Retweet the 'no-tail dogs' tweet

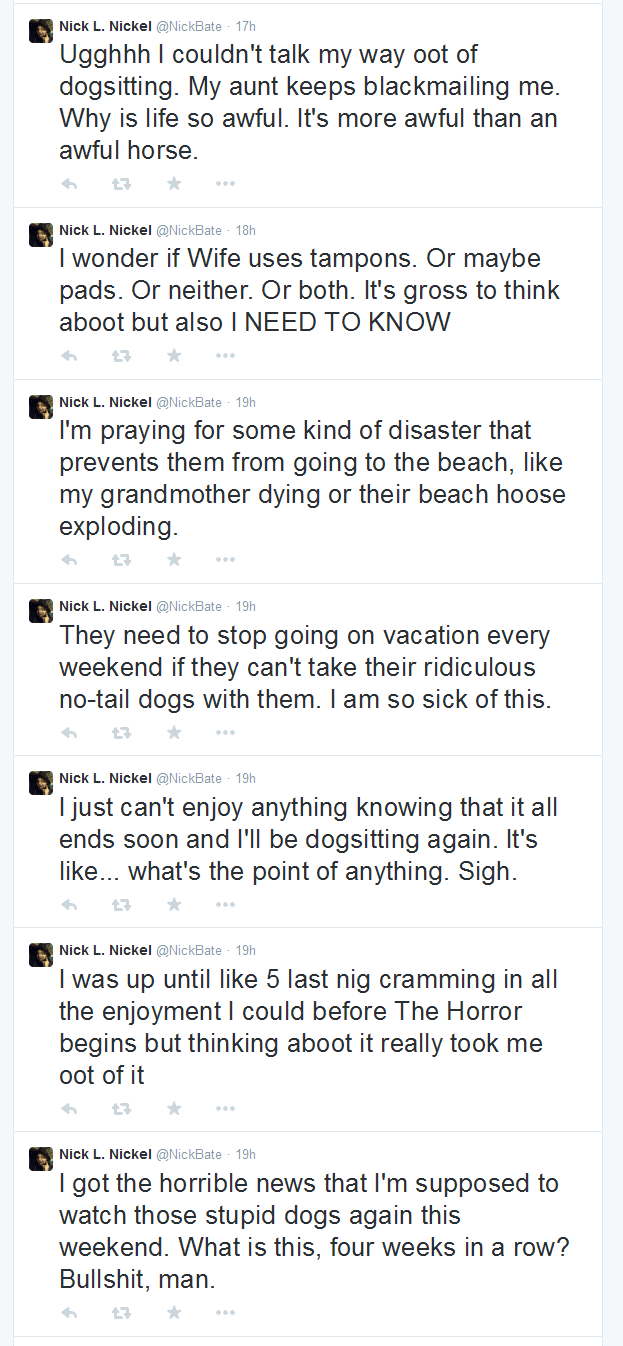tap(121, 732)
